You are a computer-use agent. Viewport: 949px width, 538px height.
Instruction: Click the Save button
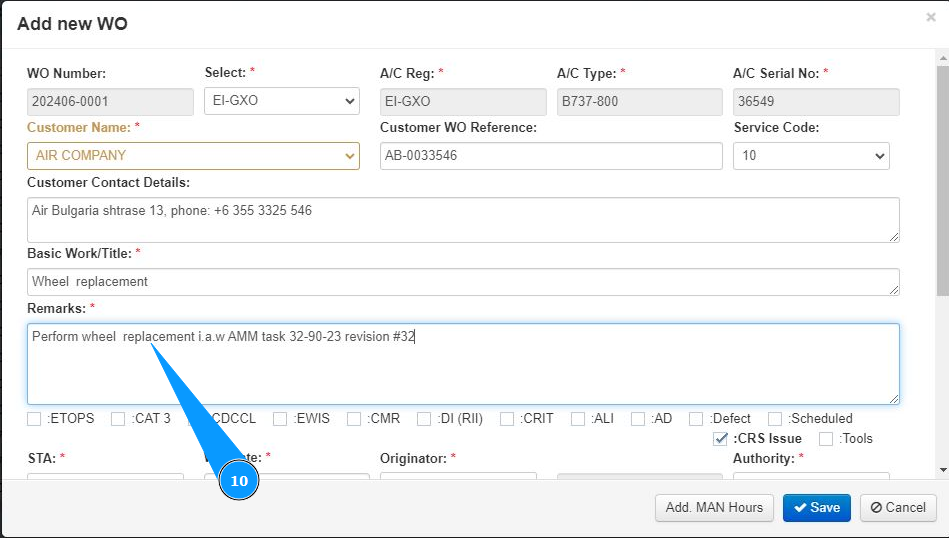(816, 507)
